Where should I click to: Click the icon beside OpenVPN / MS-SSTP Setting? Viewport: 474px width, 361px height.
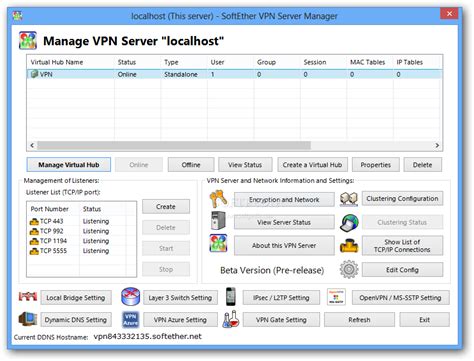click(x=336, y=297)
